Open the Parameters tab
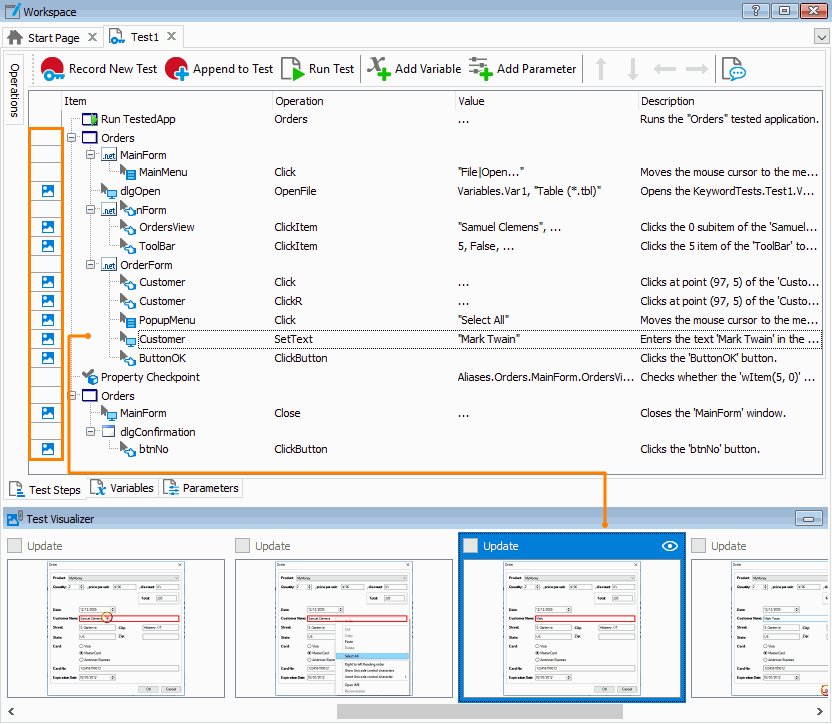 (201, 488)
